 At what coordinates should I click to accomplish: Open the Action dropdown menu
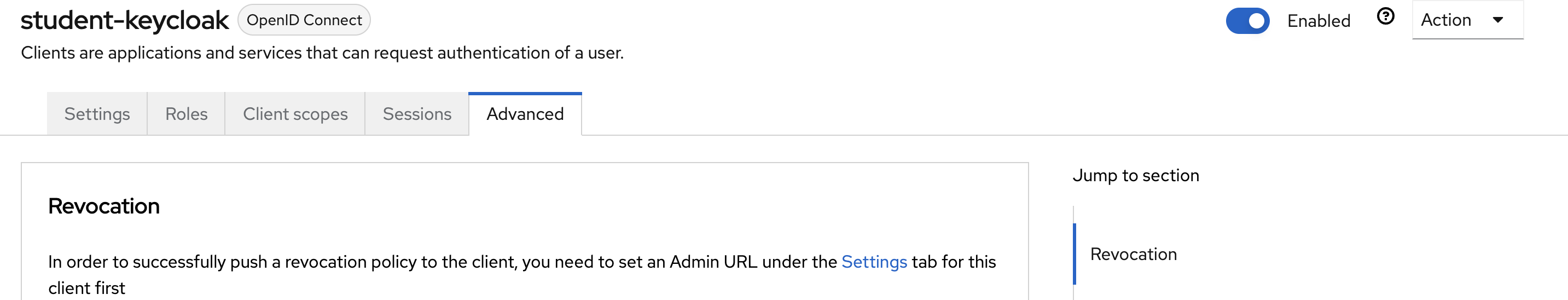click(x=1467, y=20)
